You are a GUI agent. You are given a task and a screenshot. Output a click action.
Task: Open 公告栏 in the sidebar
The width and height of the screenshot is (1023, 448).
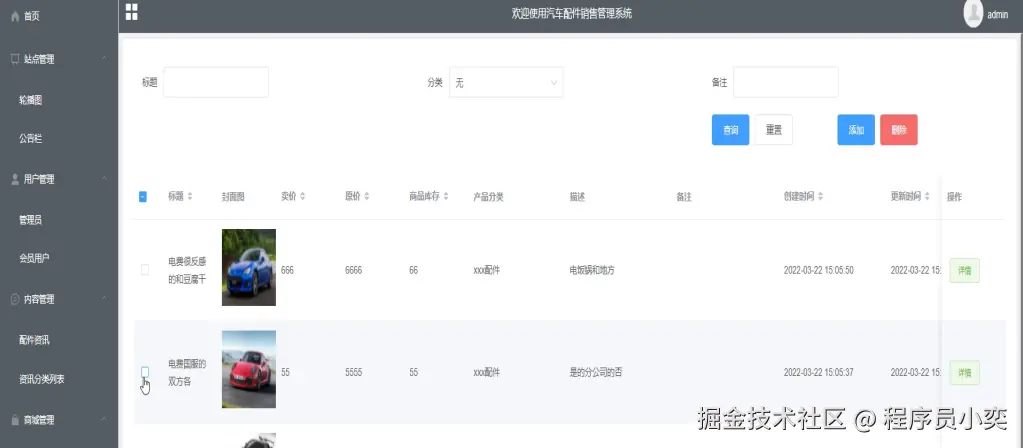[31, 139]
